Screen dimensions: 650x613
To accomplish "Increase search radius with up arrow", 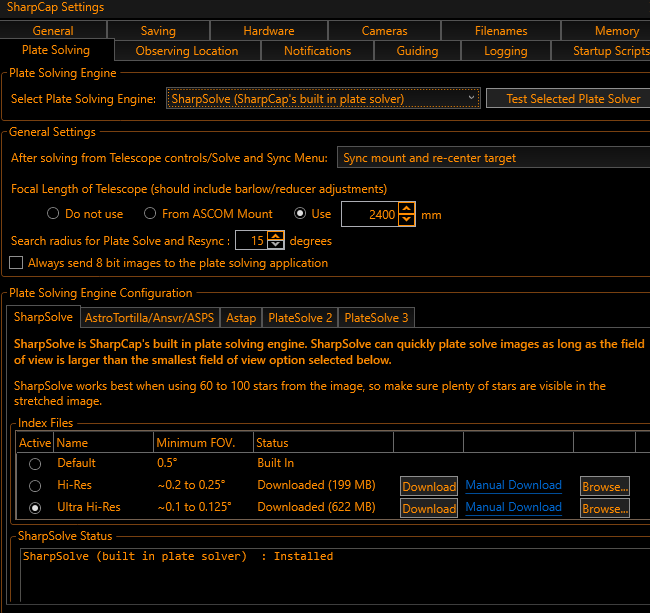I will pyautogui.click(x=276, y=236).
